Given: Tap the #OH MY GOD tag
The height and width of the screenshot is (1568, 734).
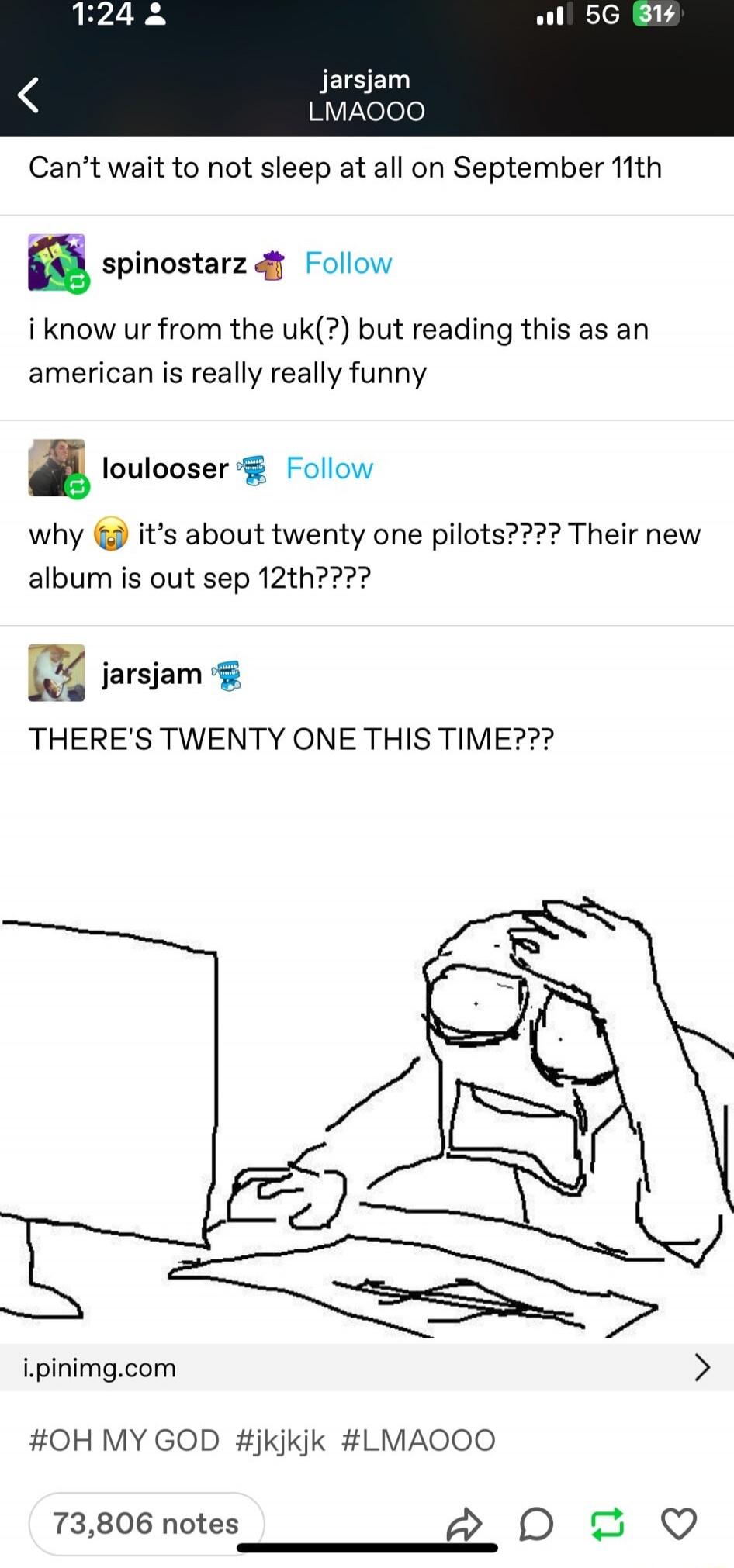Looking at the screenshot, I should click(124, 1441).
